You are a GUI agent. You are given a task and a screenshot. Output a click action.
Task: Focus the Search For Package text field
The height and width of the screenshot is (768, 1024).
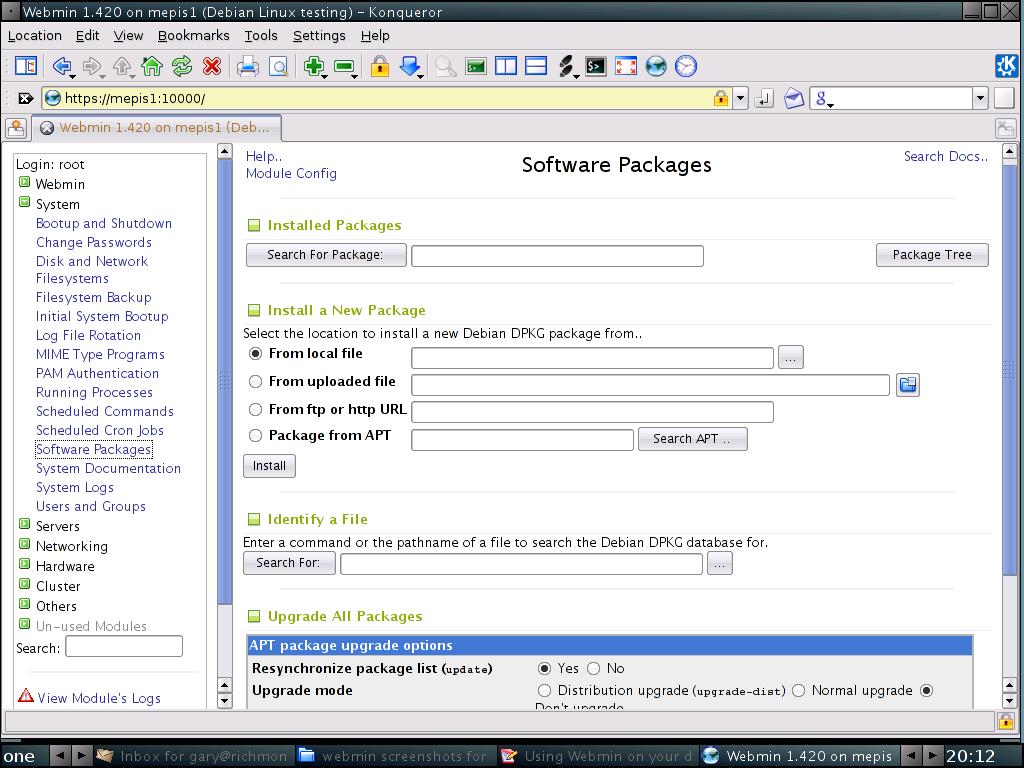point(557,256)
